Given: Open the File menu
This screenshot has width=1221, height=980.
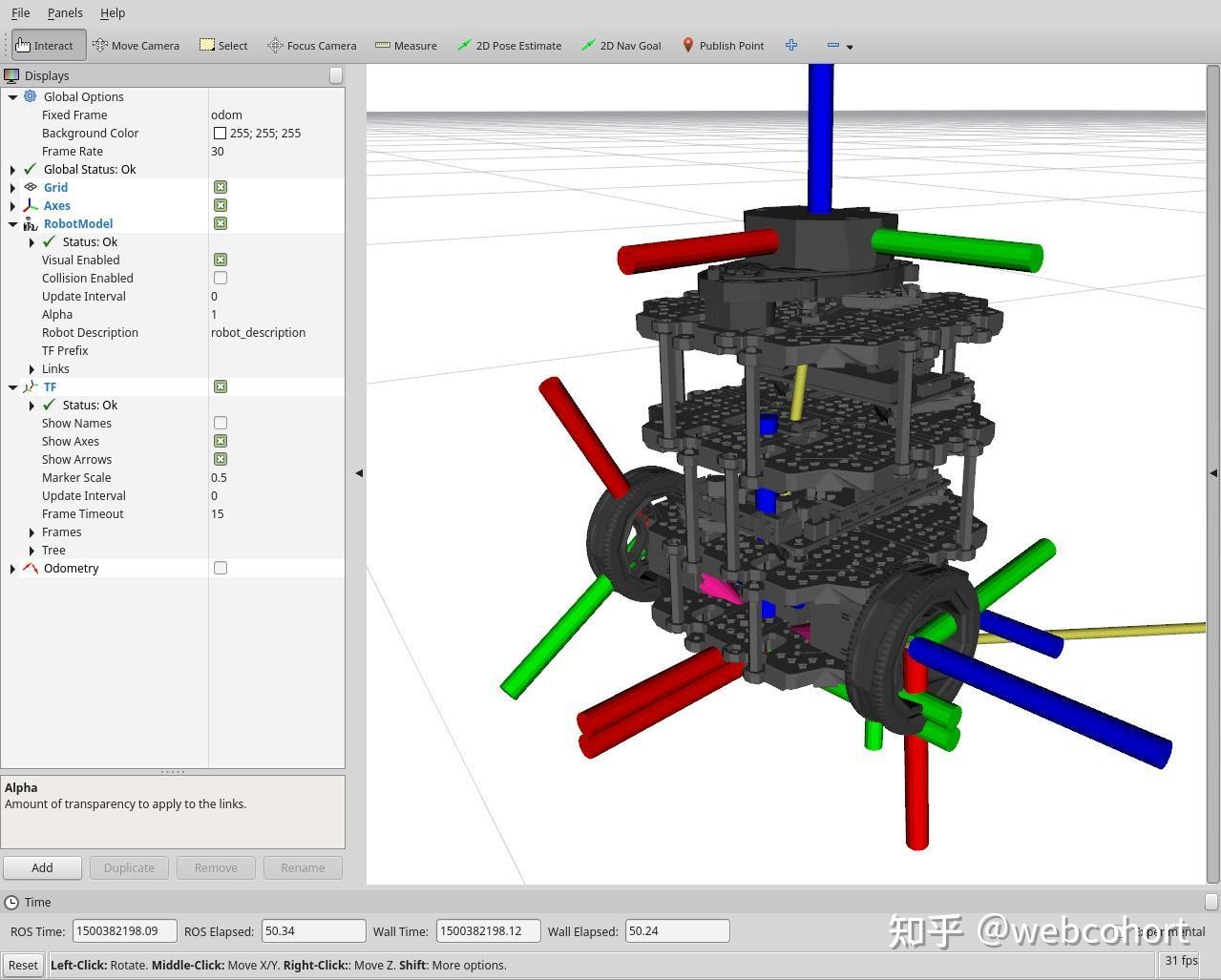Looking at the screenshot, I should click(20, 12).
